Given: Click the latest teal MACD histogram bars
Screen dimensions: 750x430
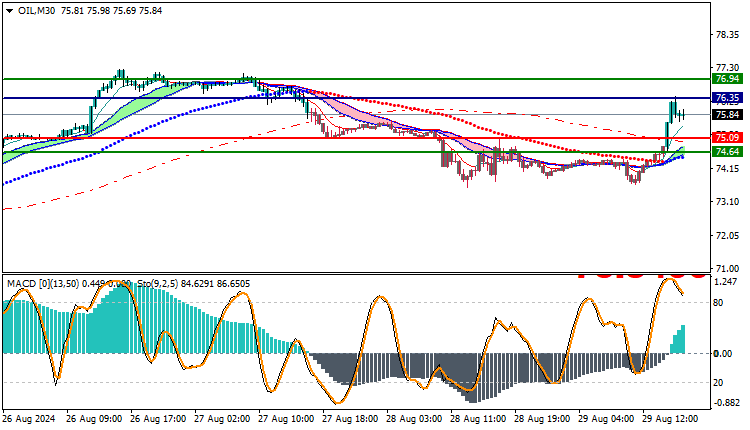Looking at the screenshot, I should tap(677, 340).
